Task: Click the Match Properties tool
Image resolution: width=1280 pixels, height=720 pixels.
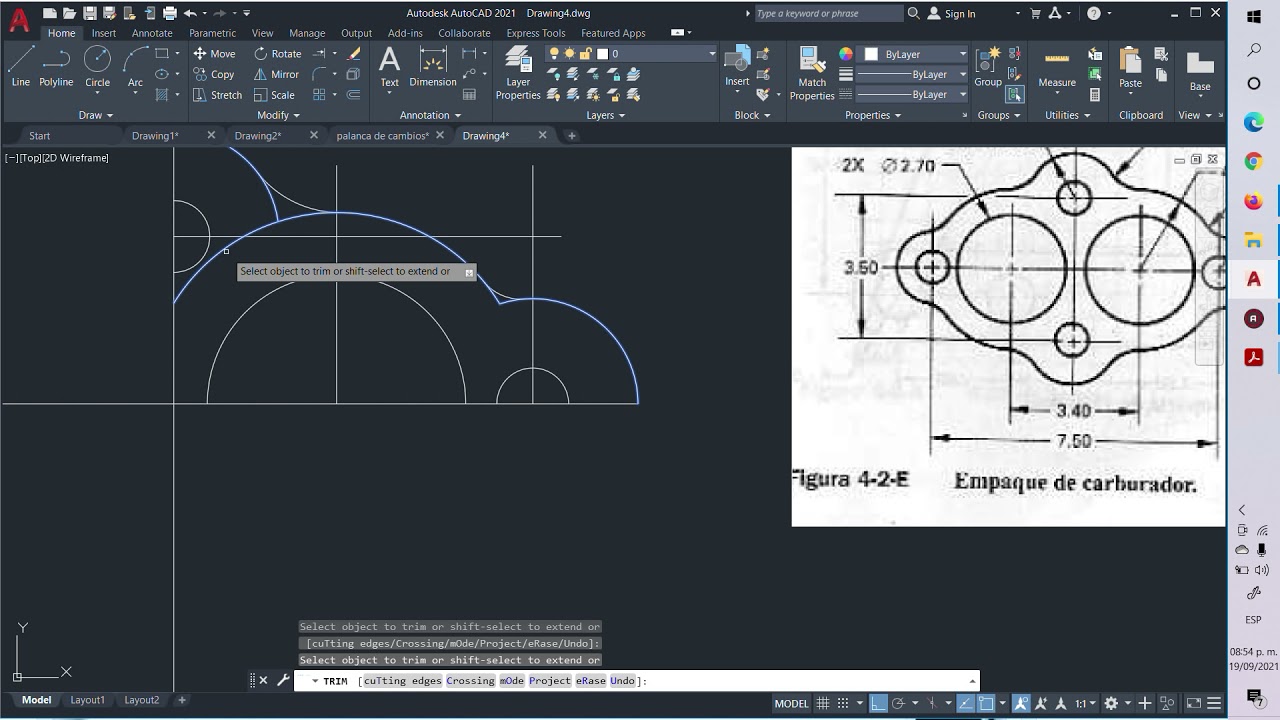Action: (812, 73)
